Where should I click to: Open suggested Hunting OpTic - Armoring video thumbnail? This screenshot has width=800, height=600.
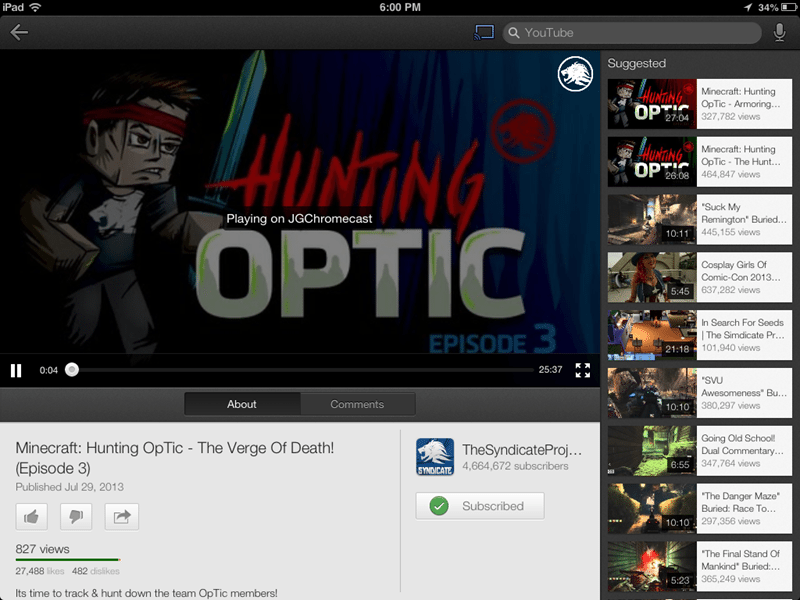click(652, 104)
